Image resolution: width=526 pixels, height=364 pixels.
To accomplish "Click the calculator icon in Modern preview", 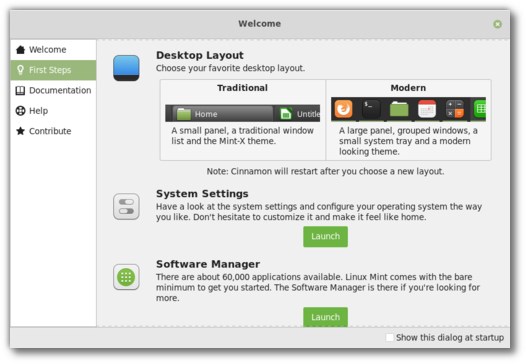I will pos(455,109).
